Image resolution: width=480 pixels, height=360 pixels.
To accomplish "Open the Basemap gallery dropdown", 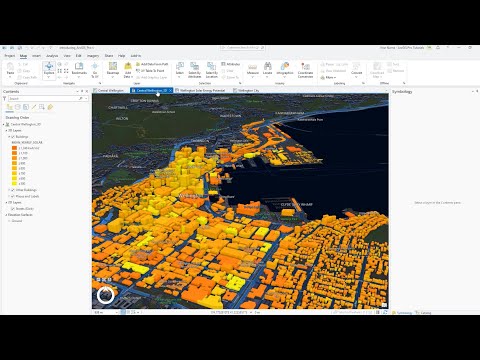I will 113,70.
